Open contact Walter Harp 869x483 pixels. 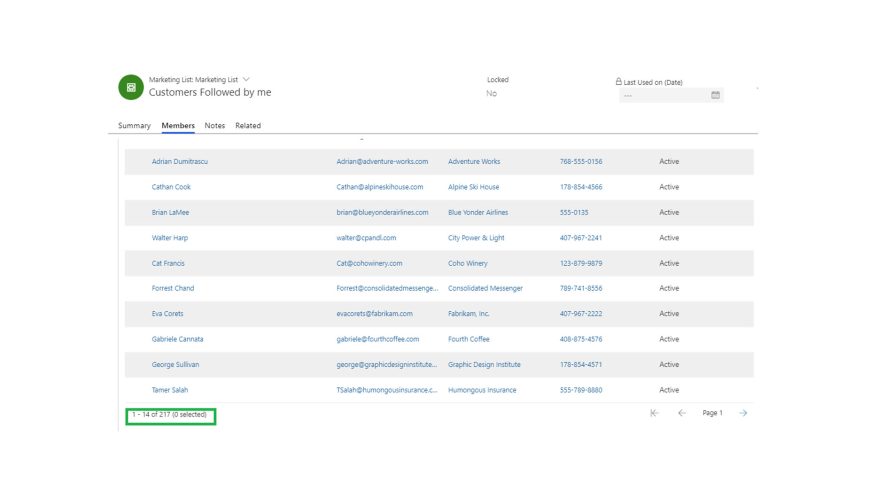(170, 238)
